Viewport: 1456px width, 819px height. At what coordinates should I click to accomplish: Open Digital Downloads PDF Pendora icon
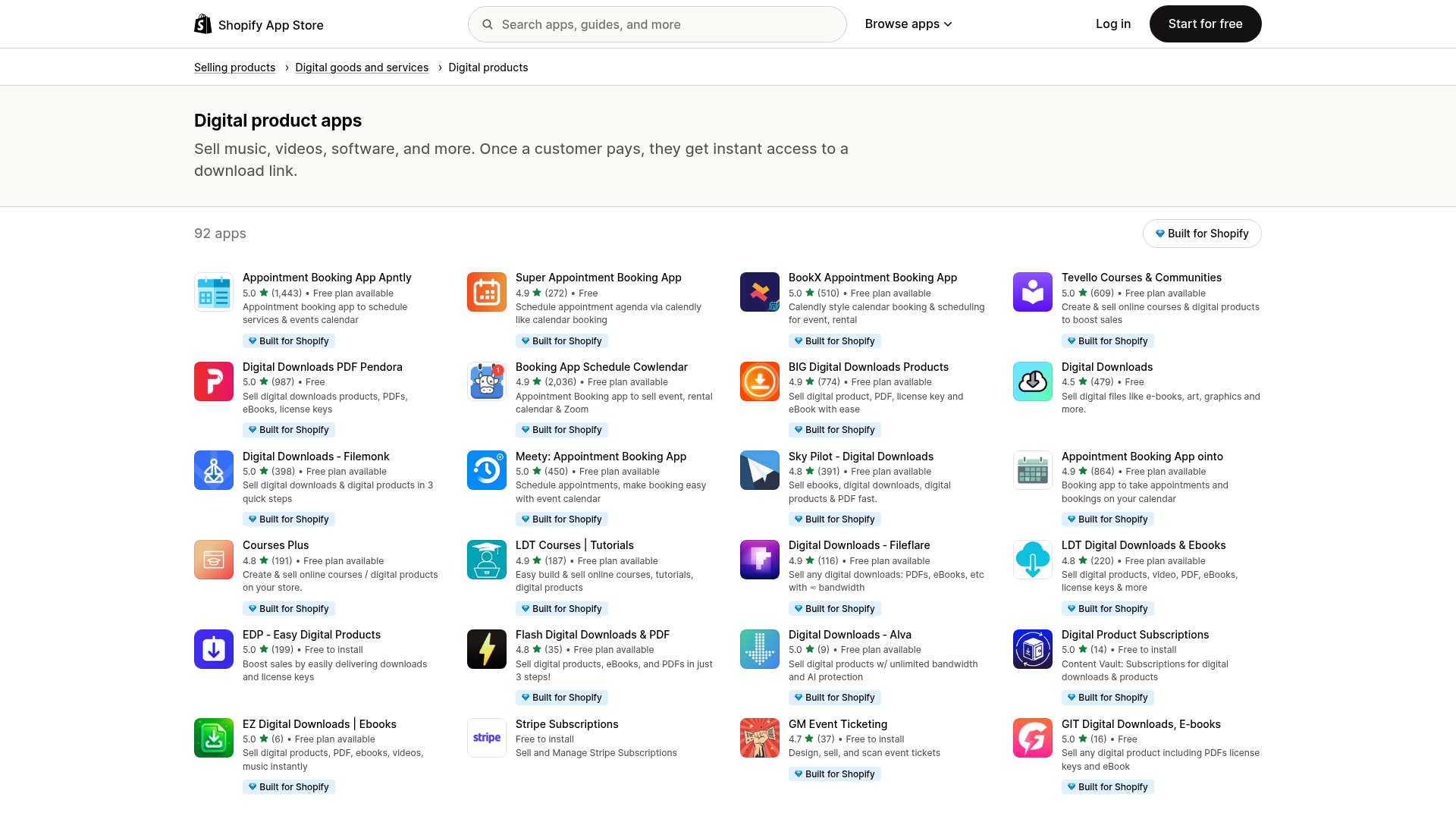tap(214, 381)
